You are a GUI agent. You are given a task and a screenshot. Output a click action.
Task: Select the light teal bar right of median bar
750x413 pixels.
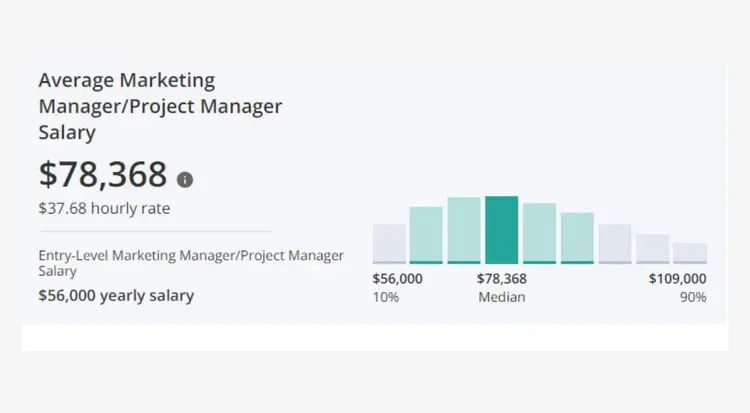coord(539,233)
